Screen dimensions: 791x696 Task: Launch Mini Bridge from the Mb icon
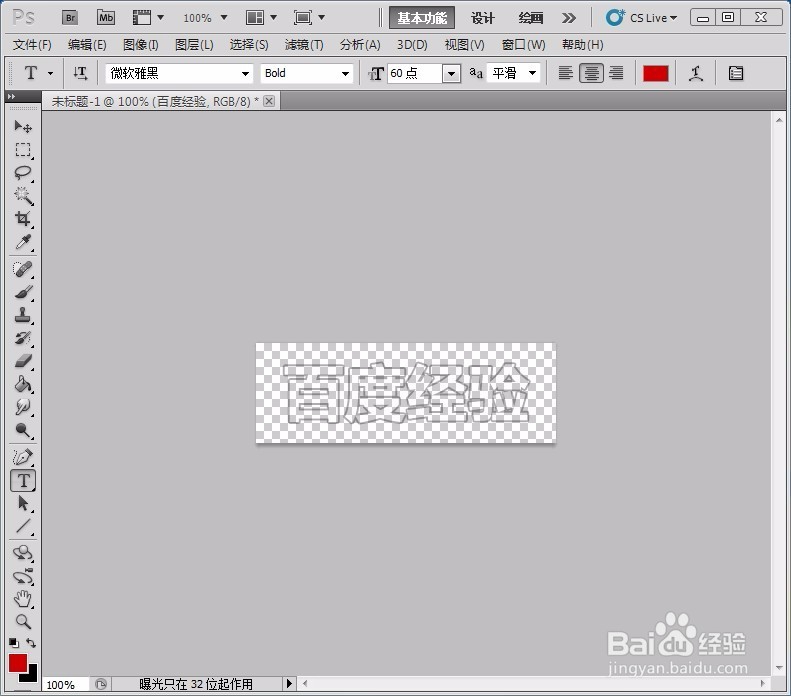click(x=106, y=18)
